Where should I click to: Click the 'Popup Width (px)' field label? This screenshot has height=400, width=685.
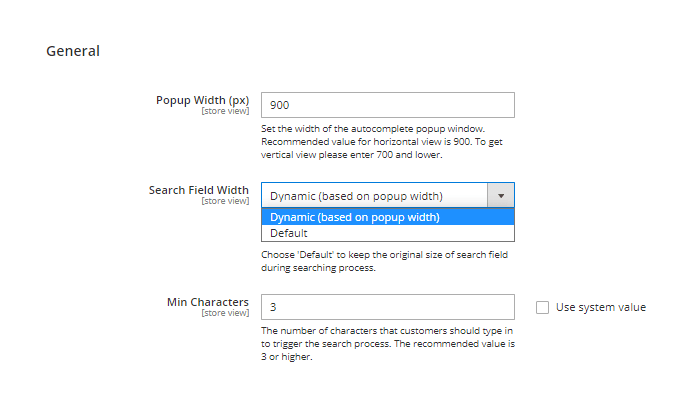[x=202, y=100]
